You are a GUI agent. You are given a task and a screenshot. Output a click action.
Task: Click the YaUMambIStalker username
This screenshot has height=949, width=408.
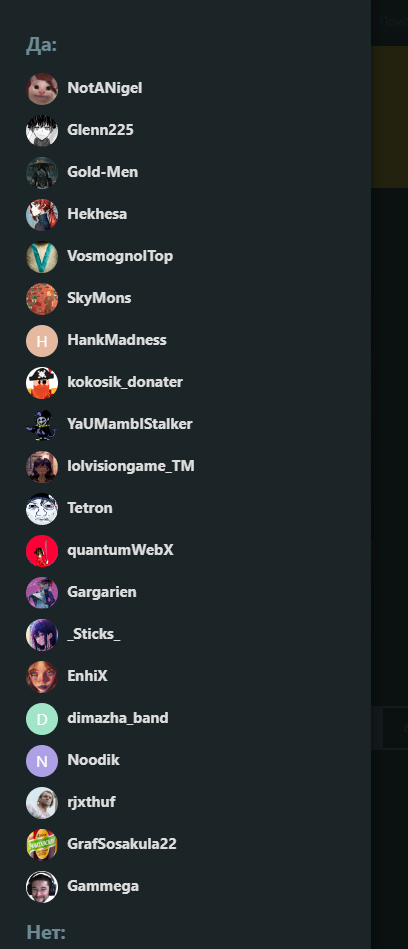click(130, 424)
